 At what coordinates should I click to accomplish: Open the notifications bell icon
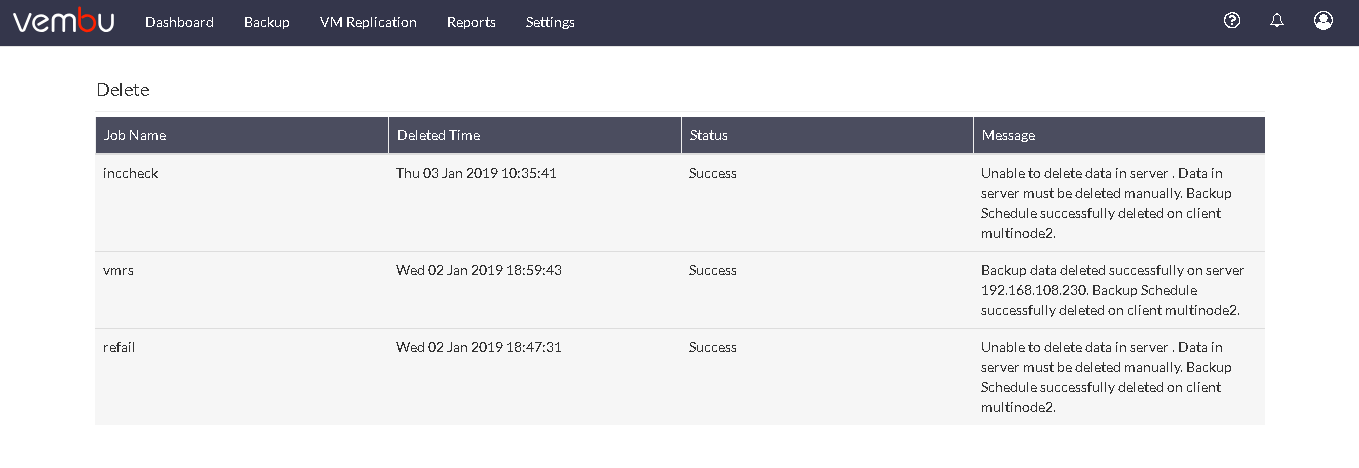click(x=1277, y=20)
